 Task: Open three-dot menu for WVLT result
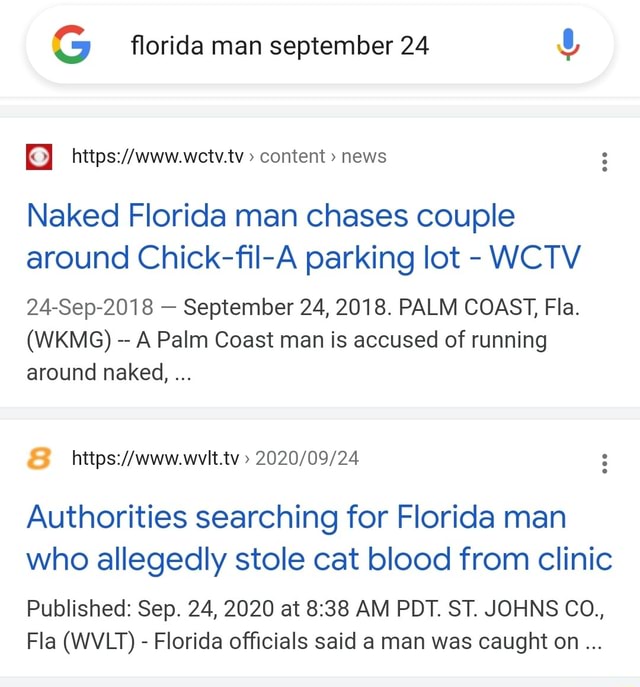pos(605,464)
